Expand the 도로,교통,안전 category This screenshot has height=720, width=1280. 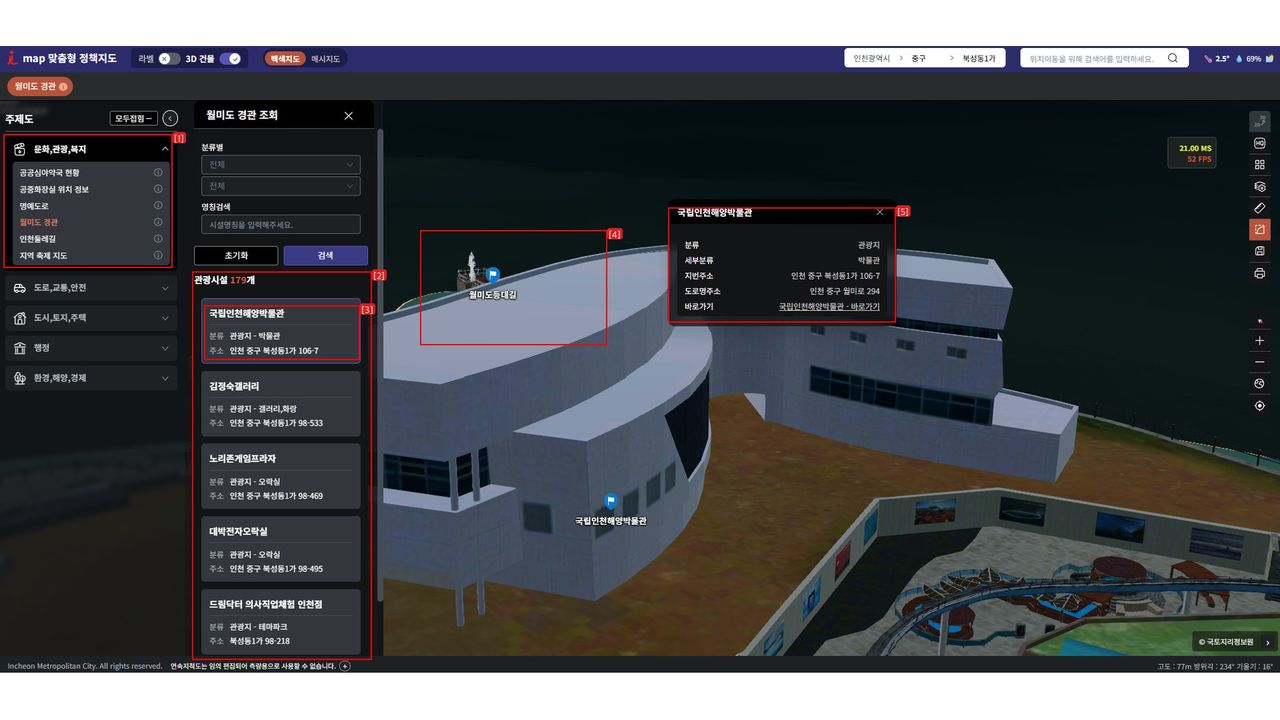pyautogui.click(x=90, y=288)
